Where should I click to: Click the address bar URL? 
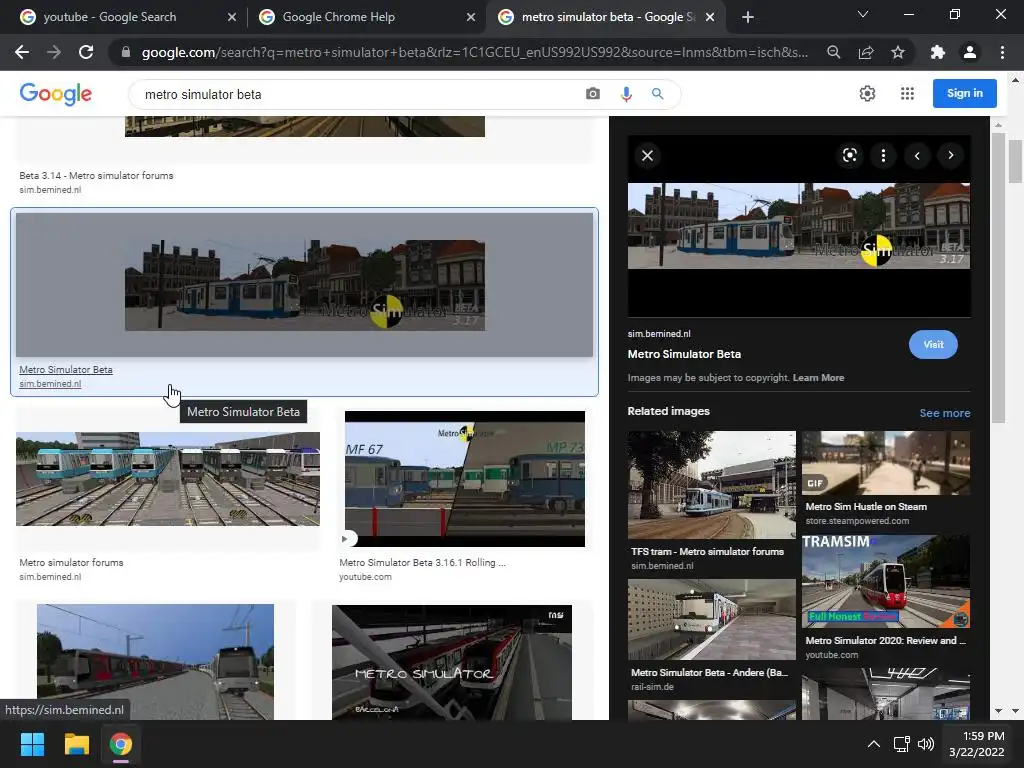coord(475,52)
